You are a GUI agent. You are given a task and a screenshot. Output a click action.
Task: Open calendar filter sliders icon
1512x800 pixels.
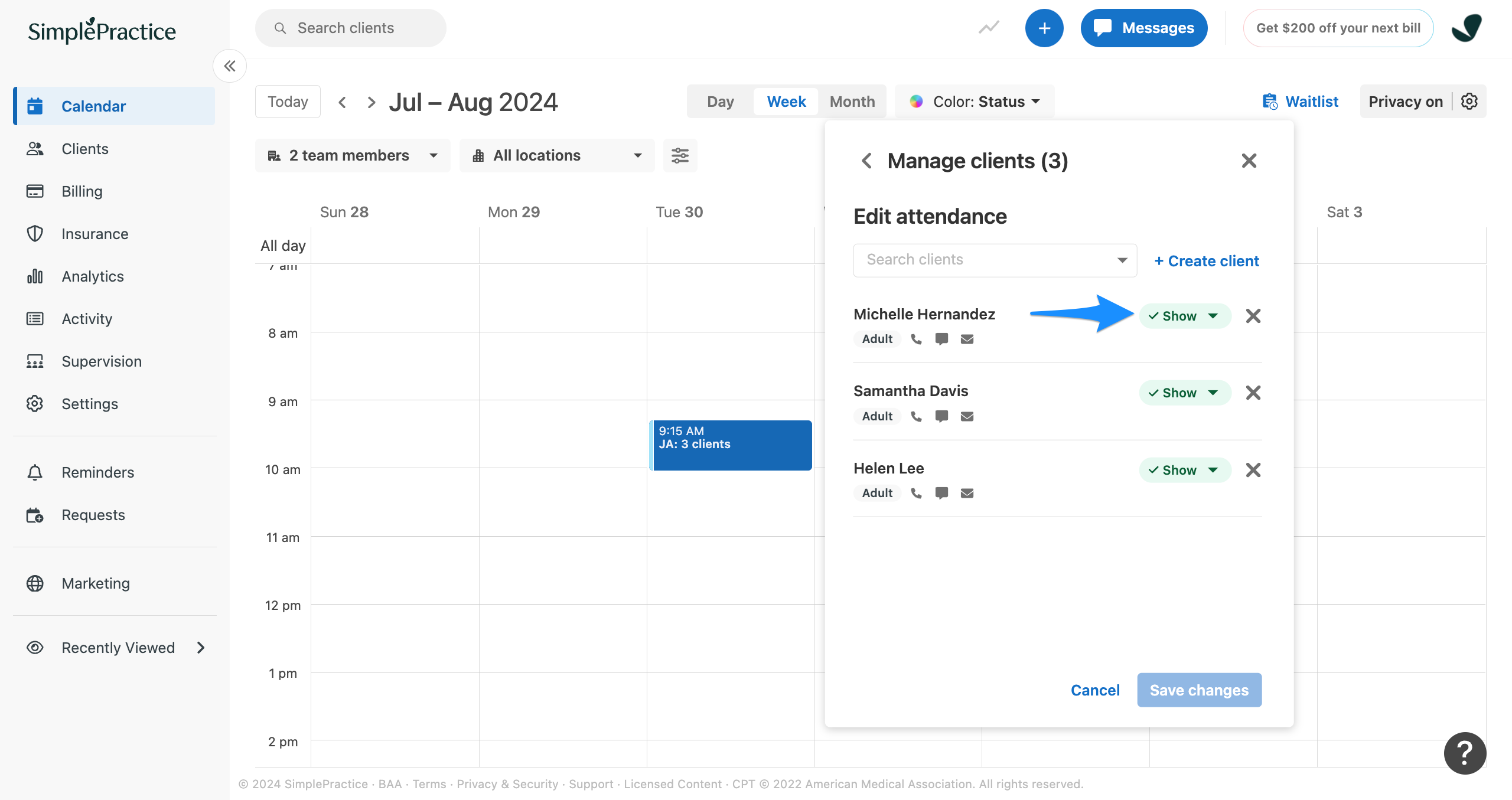tap(680, 155)
